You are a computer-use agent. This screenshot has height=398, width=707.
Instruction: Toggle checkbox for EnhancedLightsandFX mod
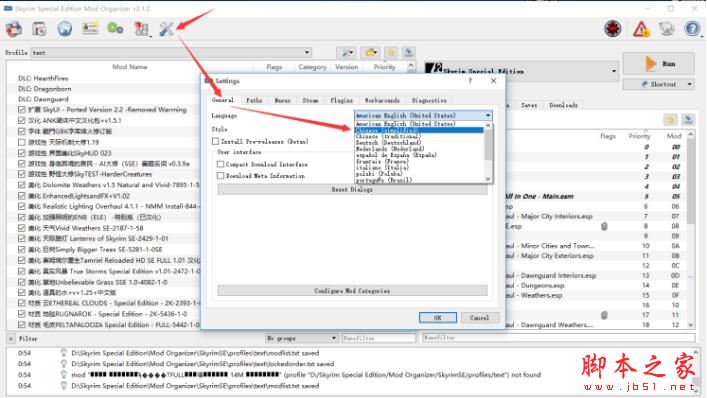(22, 196)
